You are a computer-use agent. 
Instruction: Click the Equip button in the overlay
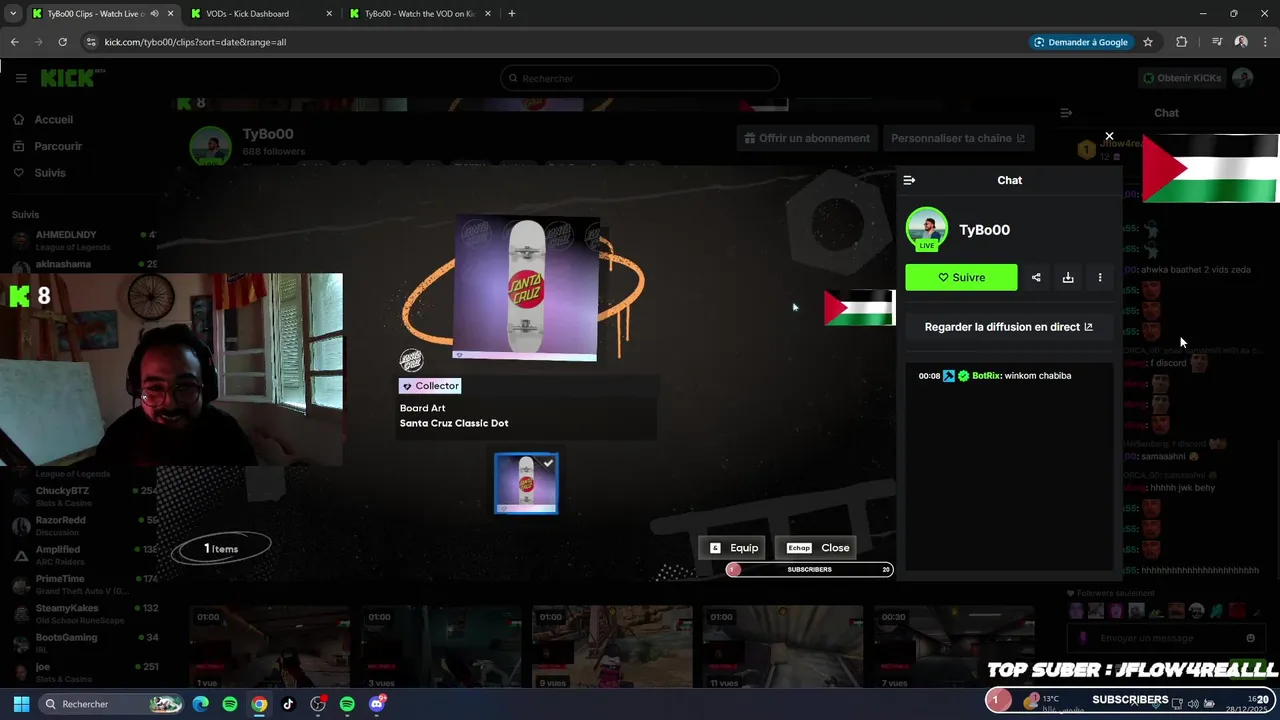735,548
